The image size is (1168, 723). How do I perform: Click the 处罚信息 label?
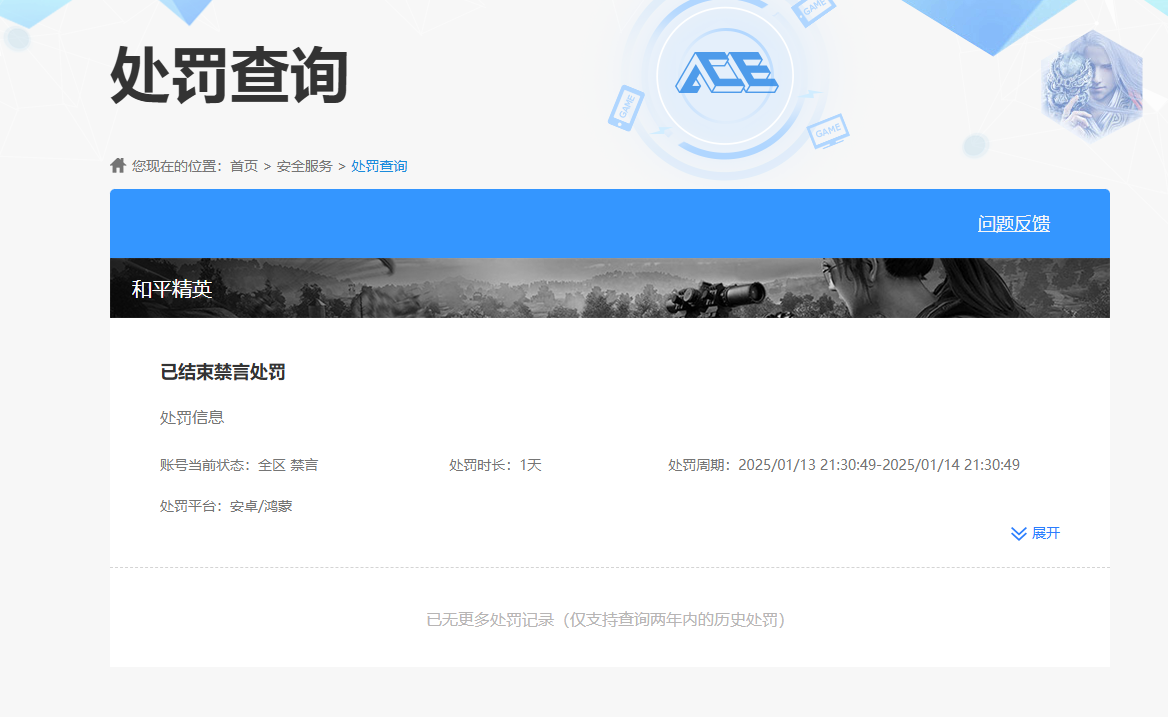(x=192, y=418)
